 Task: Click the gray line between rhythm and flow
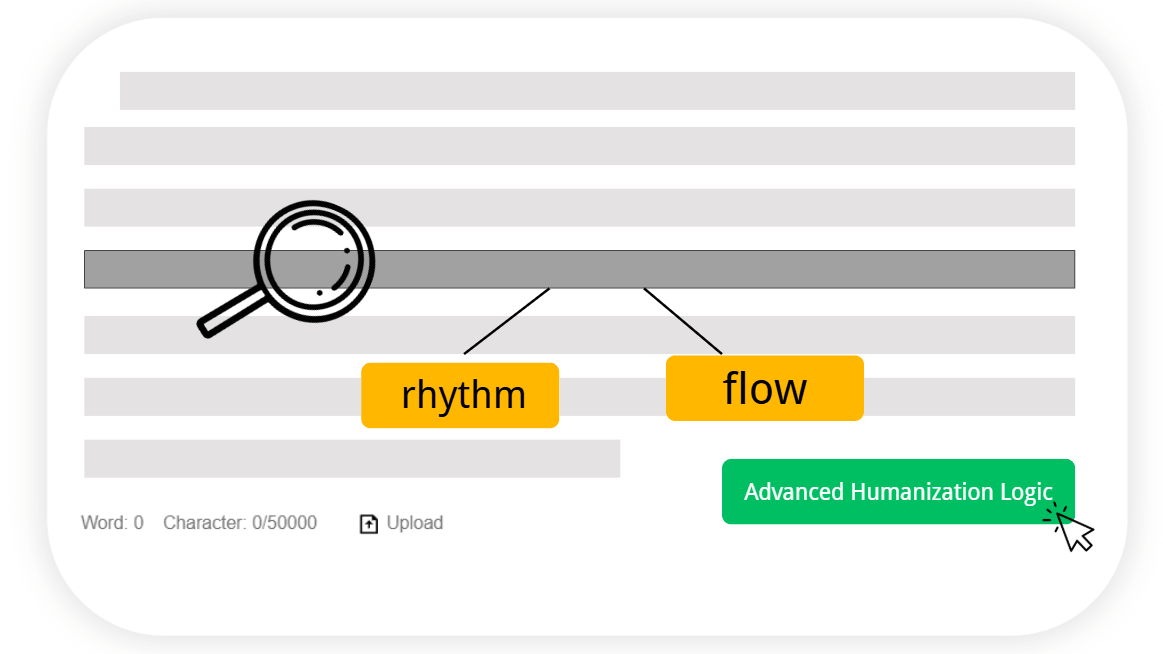pos(613,397)
